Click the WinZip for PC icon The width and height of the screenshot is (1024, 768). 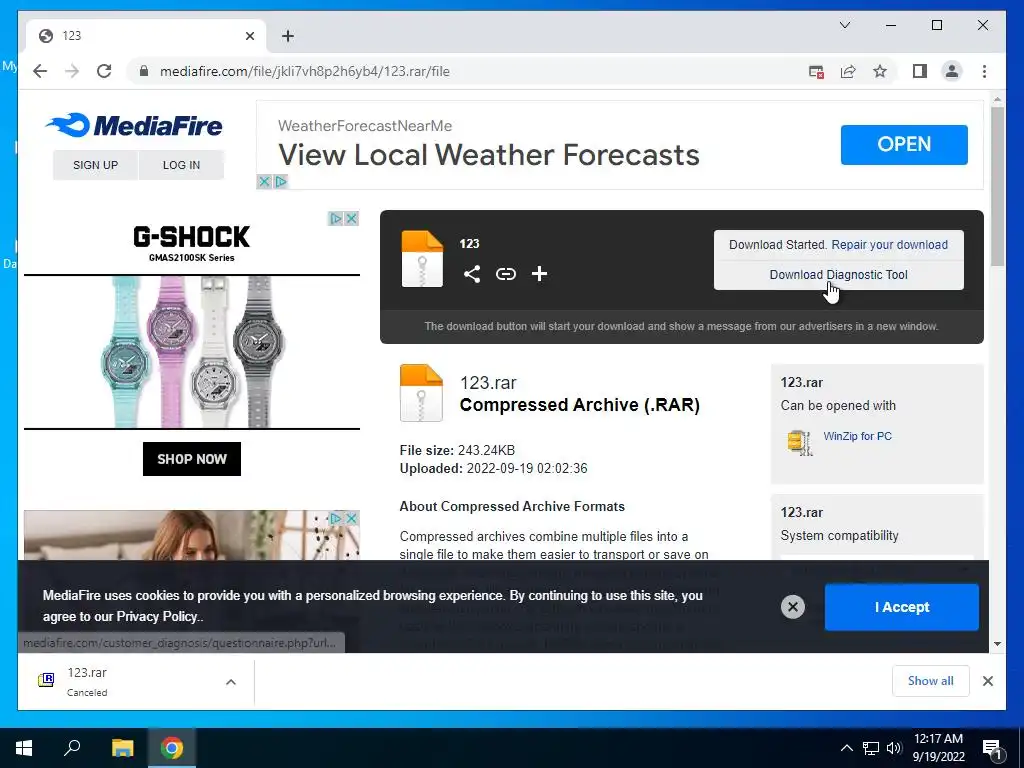pyautogui.click(x=799, y=442)
